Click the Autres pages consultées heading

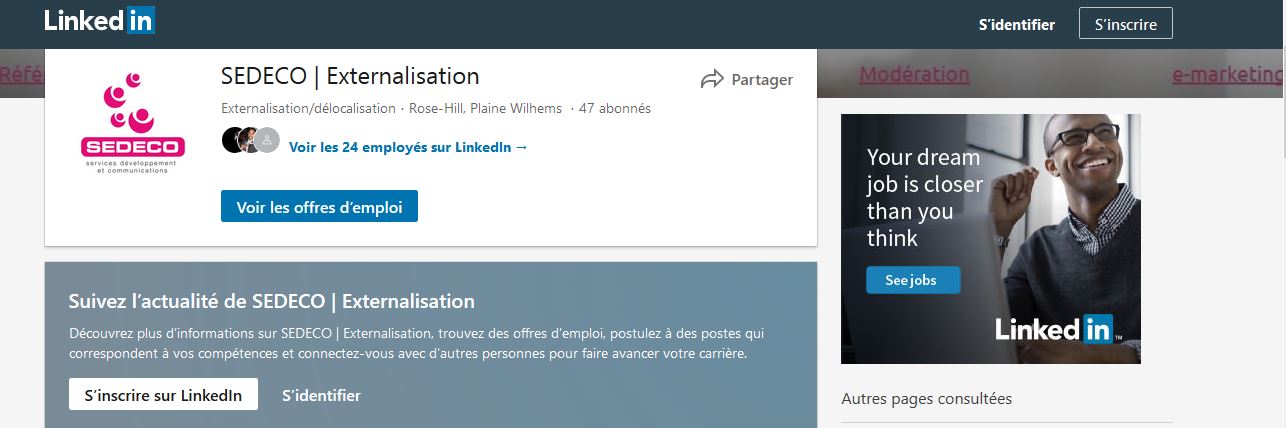pos(926,399)
